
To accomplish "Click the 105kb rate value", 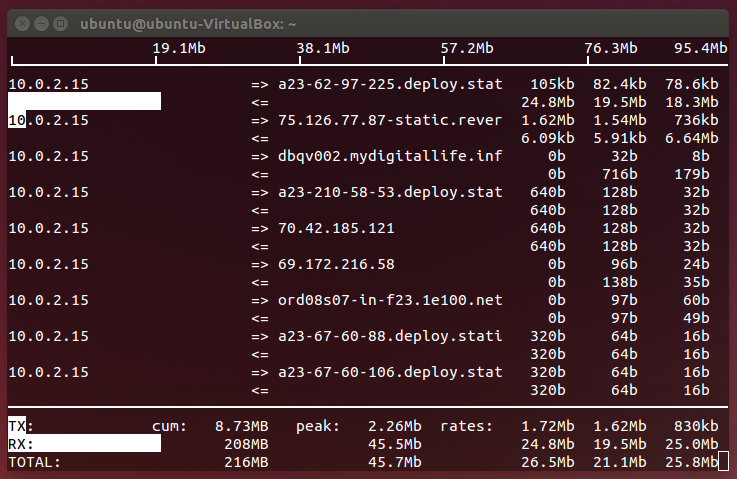I will 552,85.
